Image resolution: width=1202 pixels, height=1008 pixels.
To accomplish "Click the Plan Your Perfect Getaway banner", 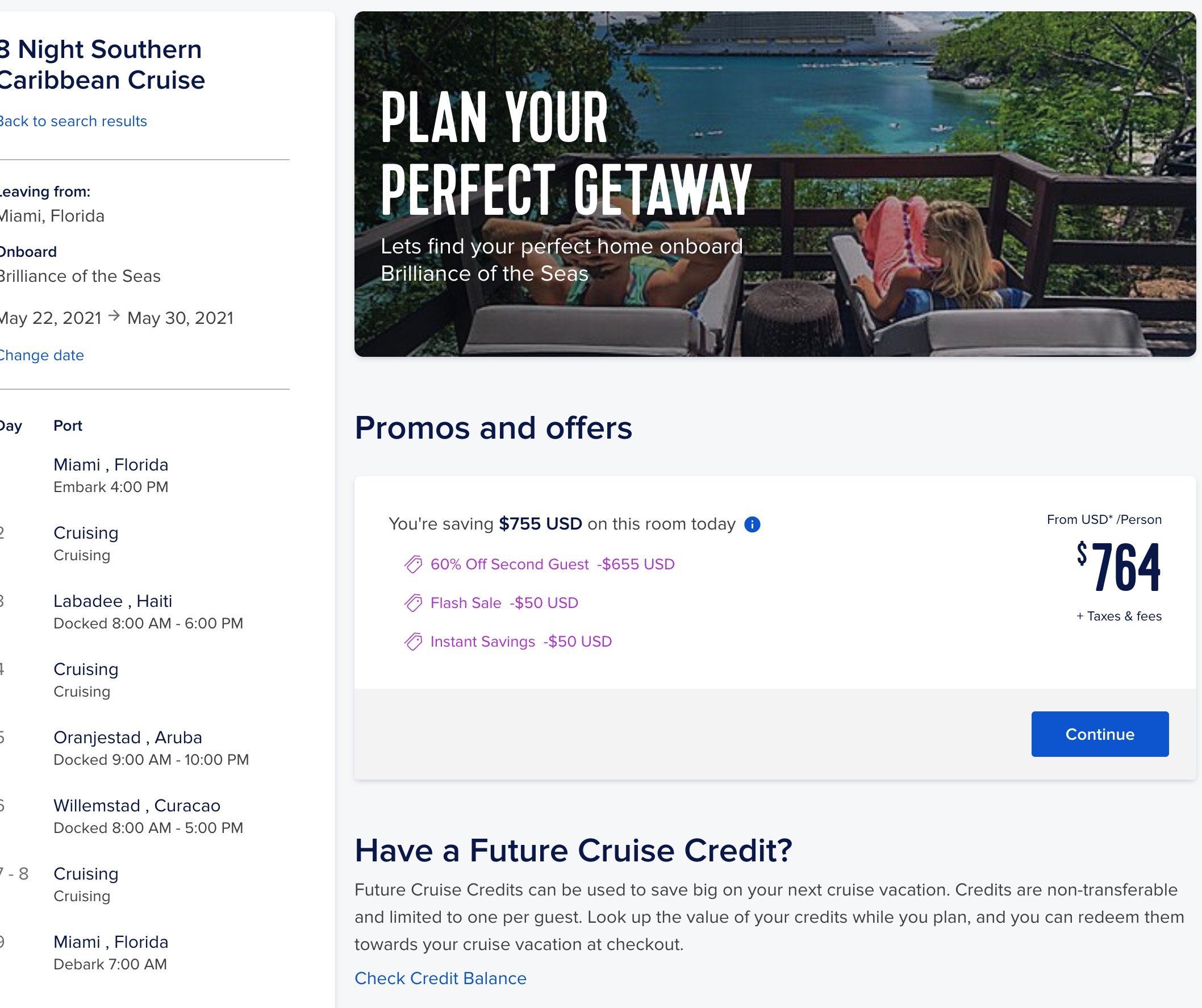I will pyautogui.click(x=775, y=184).
